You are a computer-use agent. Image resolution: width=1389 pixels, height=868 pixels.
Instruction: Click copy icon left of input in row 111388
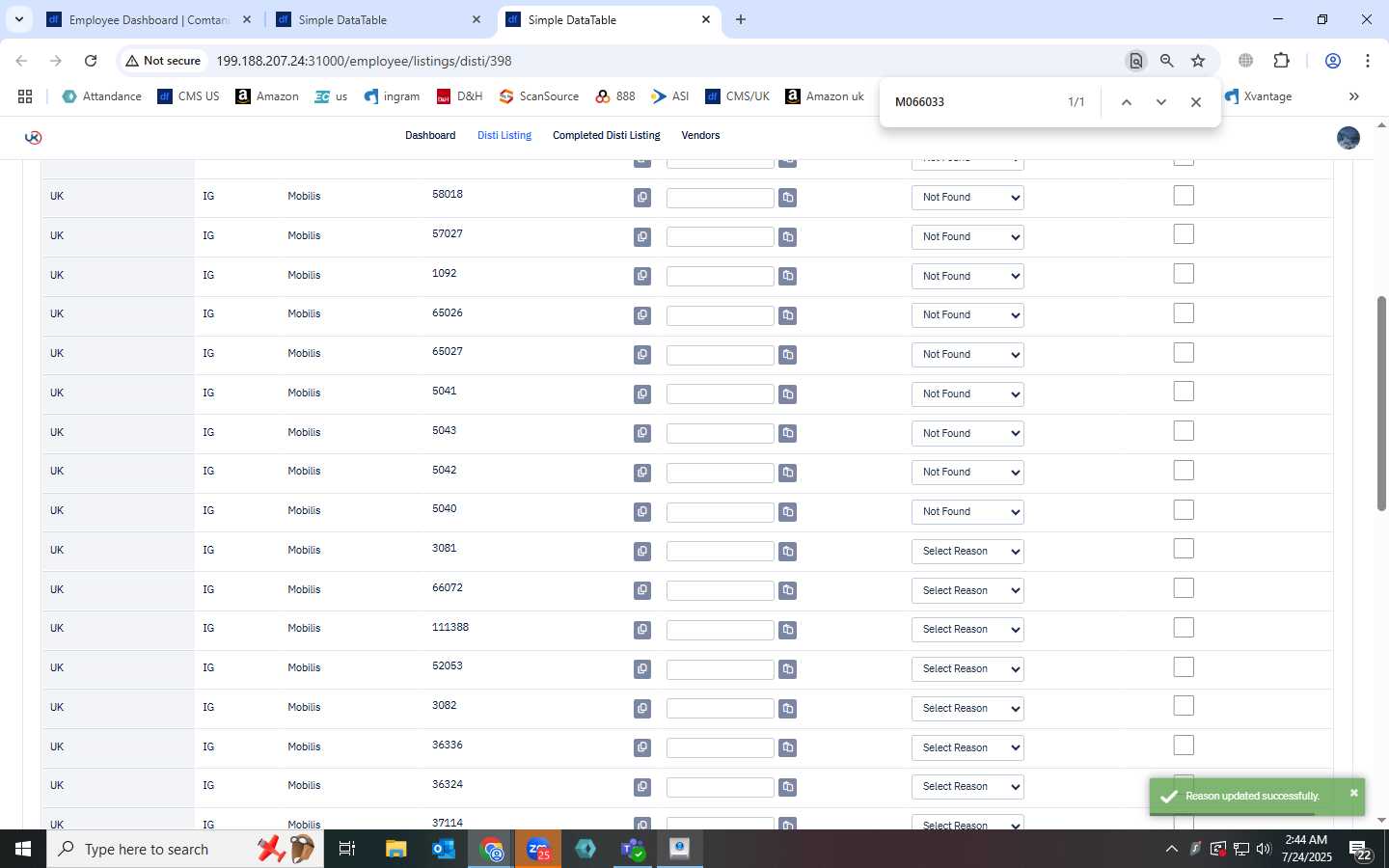642,630
